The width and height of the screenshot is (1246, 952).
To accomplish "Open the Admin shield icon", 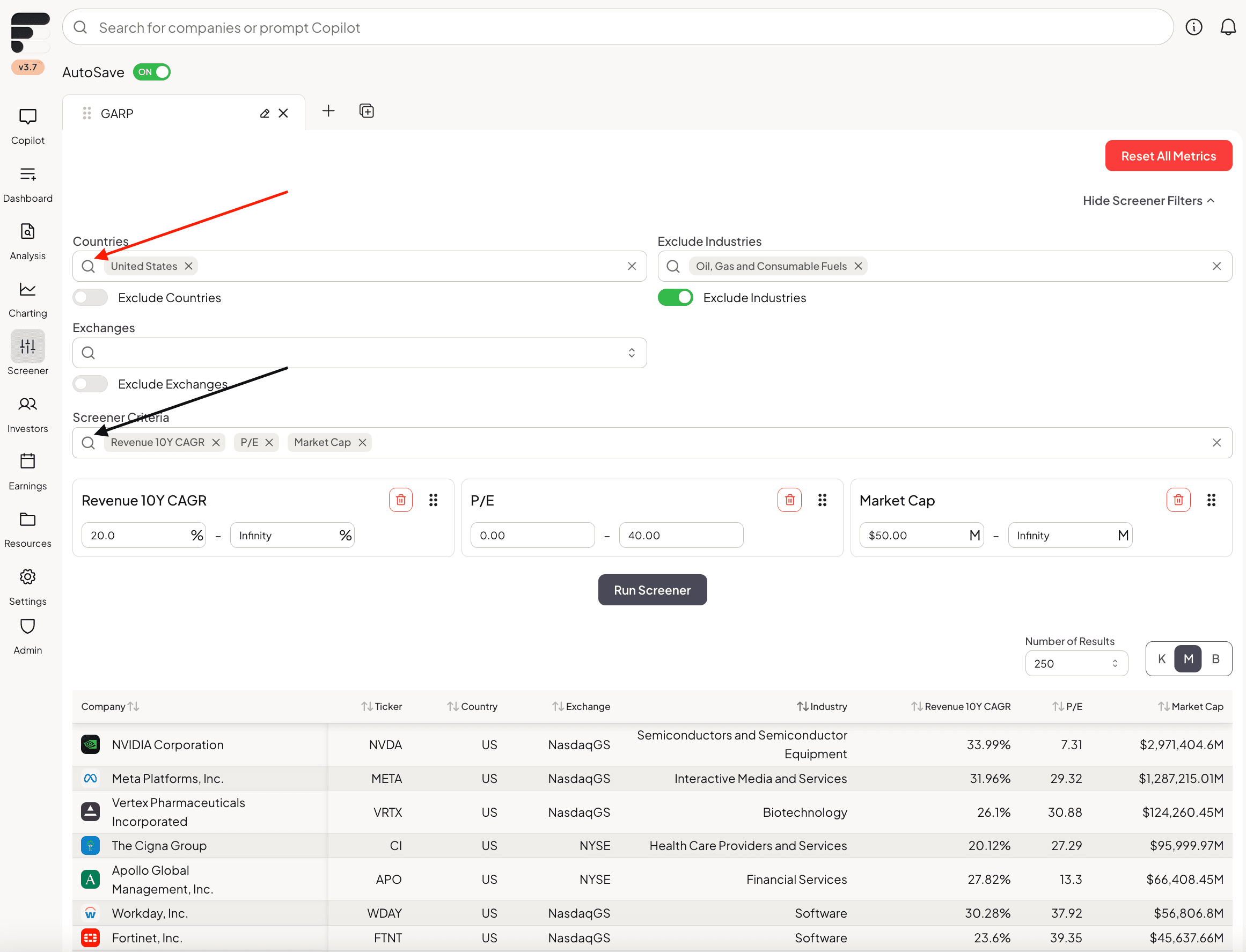I will tap(27, 626).
